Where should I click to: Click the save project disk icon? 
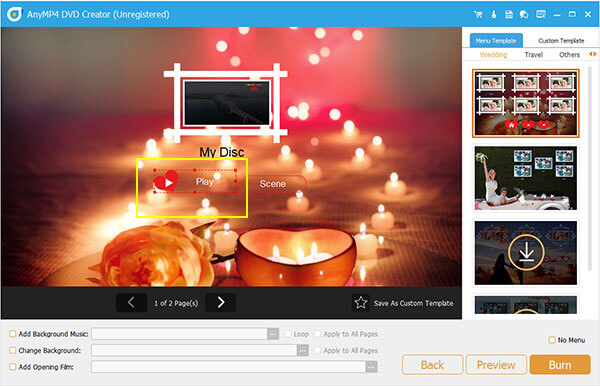(x=509, y=15)
